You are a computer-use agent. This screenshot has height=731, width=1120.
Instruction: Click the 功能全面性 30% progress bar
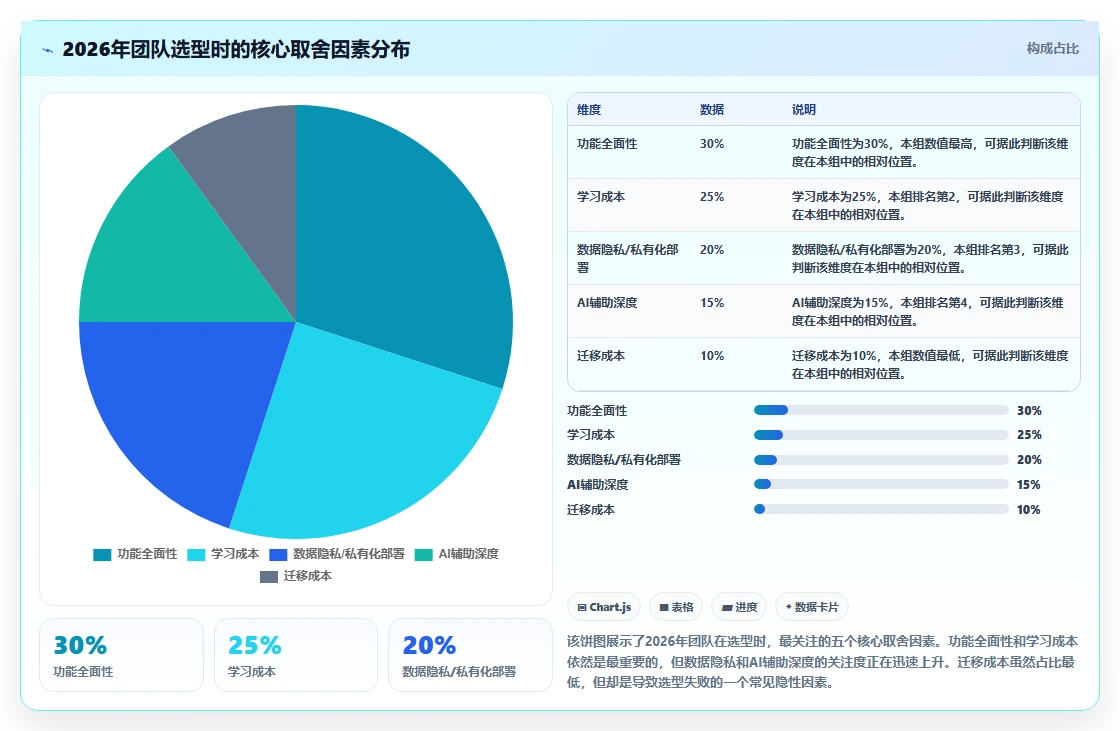pos(881,410)
